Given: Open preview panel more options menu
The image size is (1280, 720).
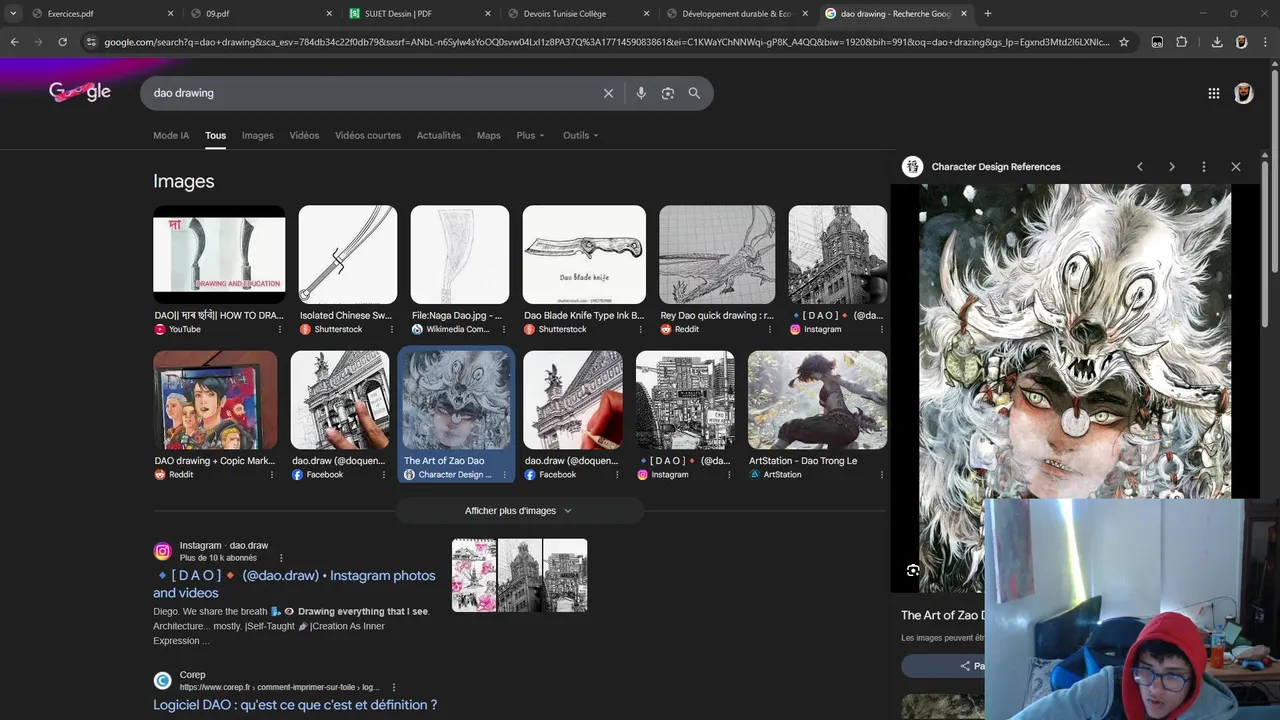Looking at the screenshot, I should tap(1204, 167).
